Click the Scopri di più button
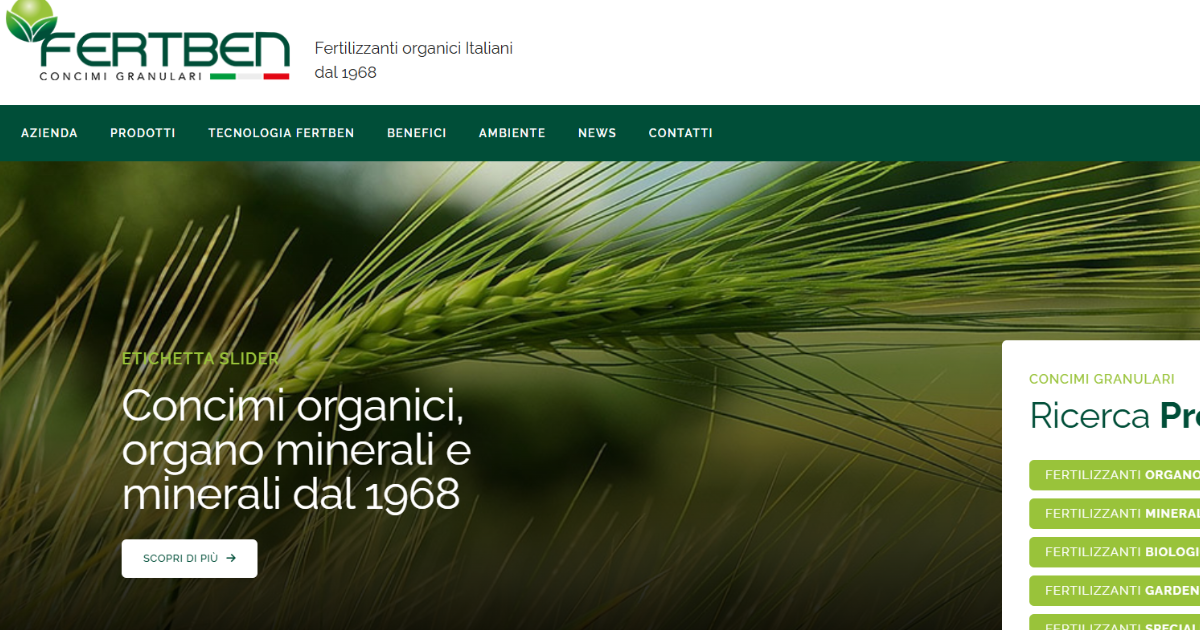Screen dimensions: 1200x630 click(189, 558)
